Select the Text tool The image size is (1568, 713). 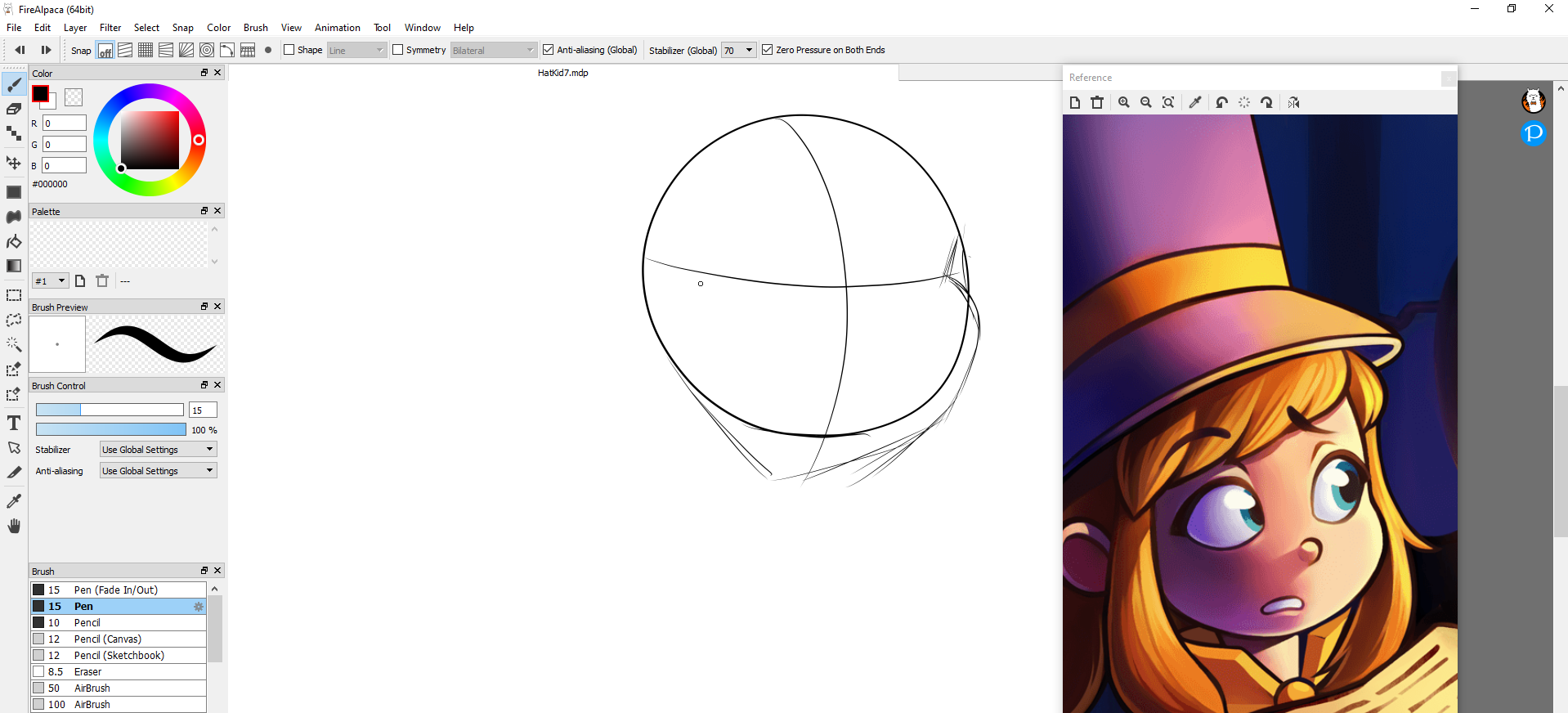click(14, 423)
